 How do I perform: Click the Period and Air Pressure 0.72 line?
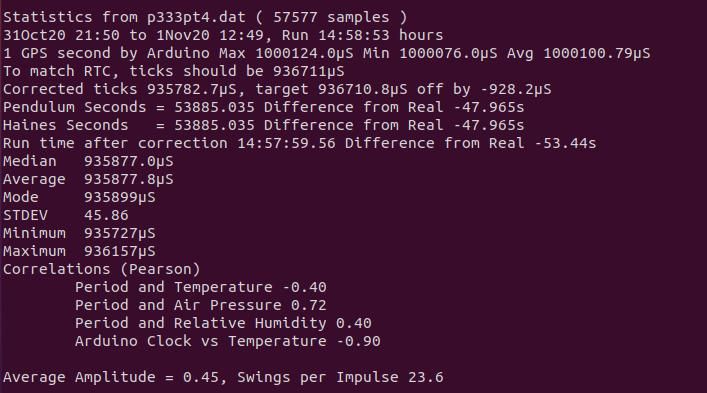pos(201,305)
